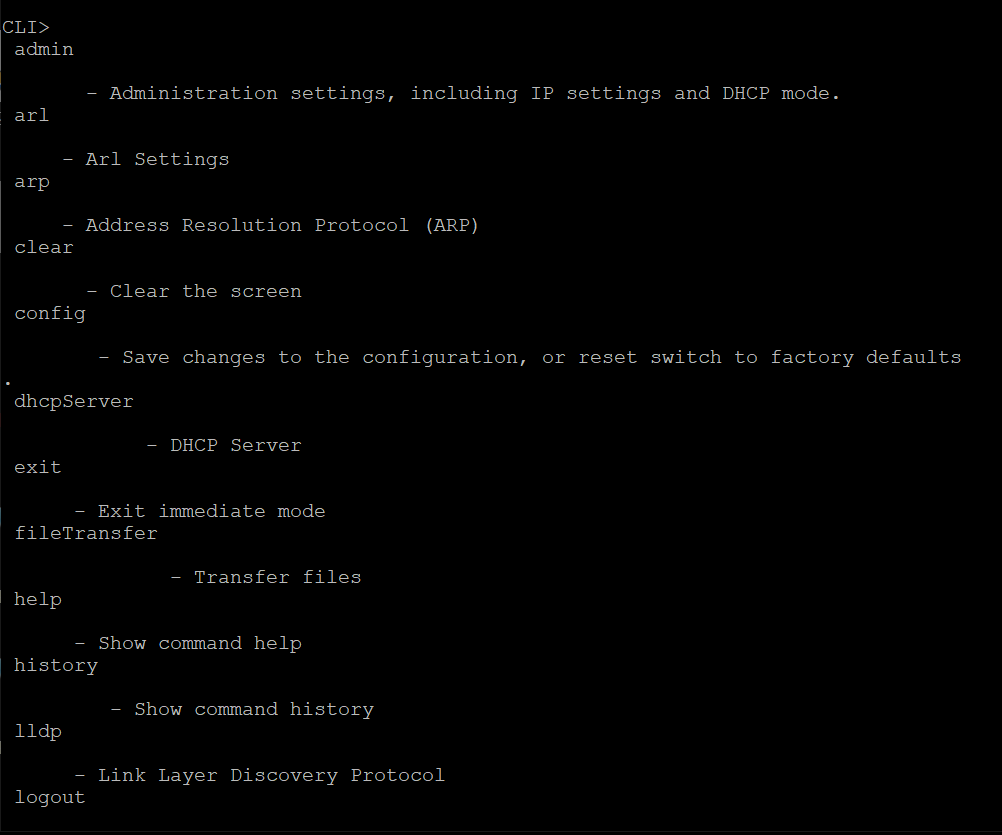Select the history command word
1002x835 pixels.
(x=56, y=666)
